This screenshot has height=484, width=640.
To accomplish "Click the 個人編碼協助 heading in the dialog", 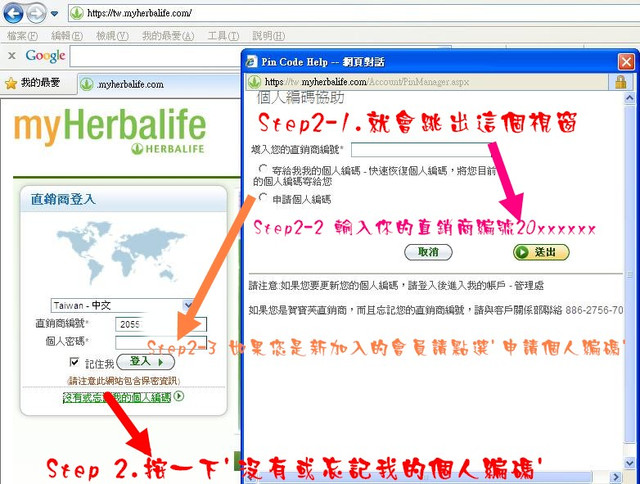I will click(301, 98).
